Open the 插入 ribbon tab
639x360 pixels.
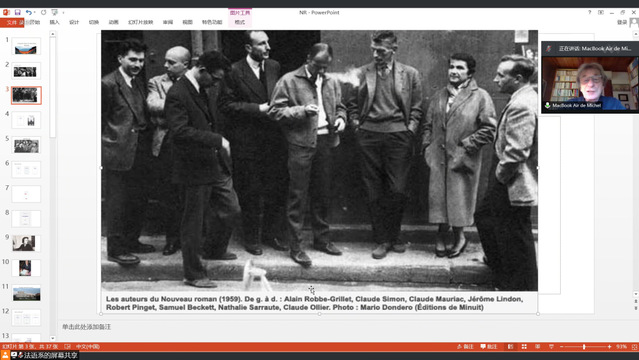(x=55, y=22)
